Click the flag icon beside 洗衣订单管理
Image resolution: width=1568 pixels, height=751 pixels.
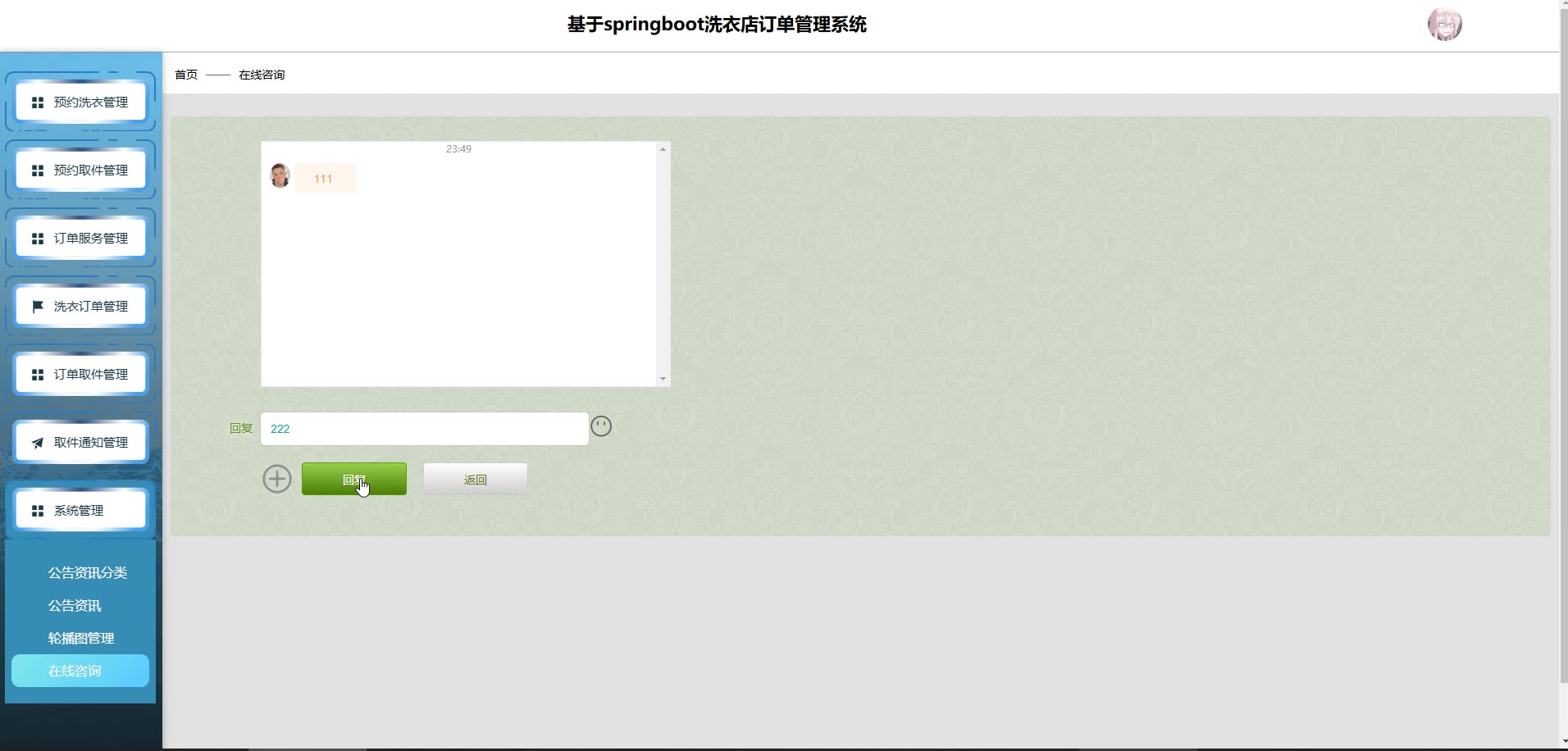(38, 307)
